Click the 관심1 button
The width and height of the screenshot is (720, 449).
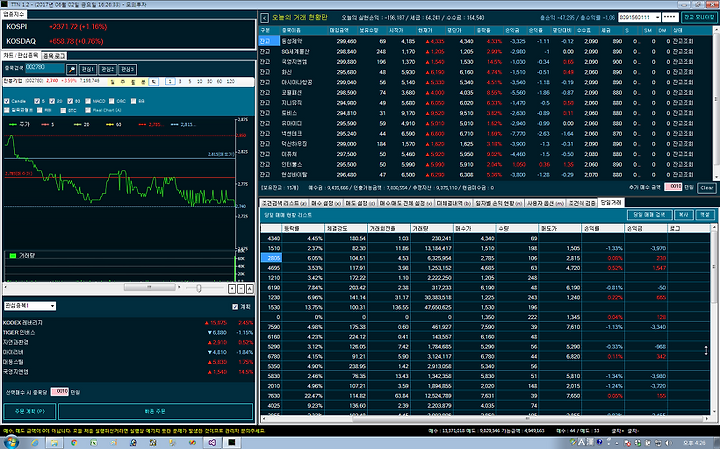pyautogui.click(x=88, y=69)
